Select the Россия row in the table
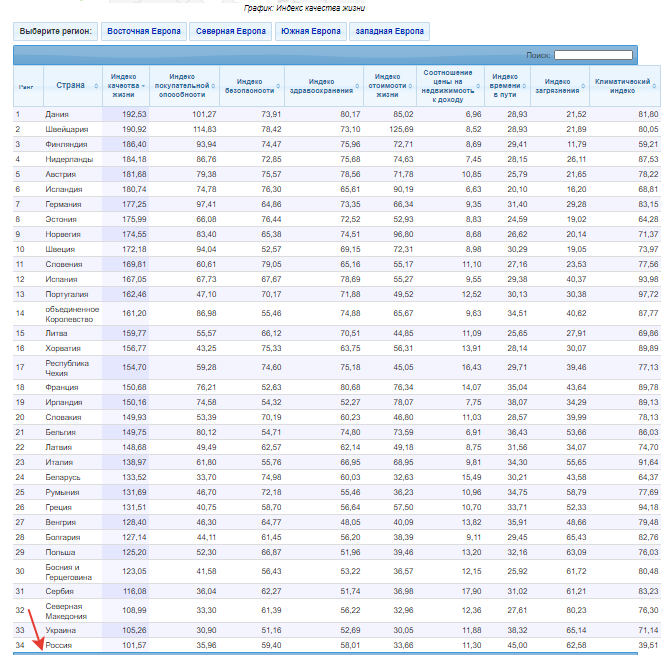The width and height of the screenshot is (670, 655). point(62,647)
